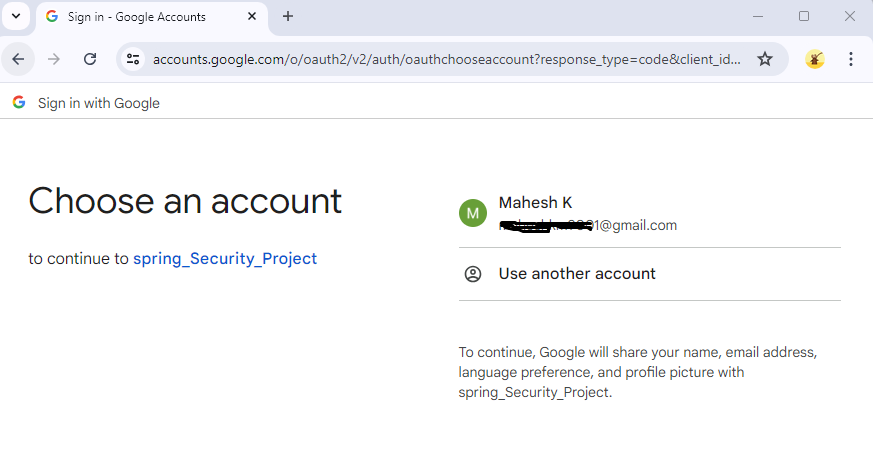Maximize the Chrome window
The width and height of the screenshot is (873, 465).
pyautogui.click(x=804, y=16)
